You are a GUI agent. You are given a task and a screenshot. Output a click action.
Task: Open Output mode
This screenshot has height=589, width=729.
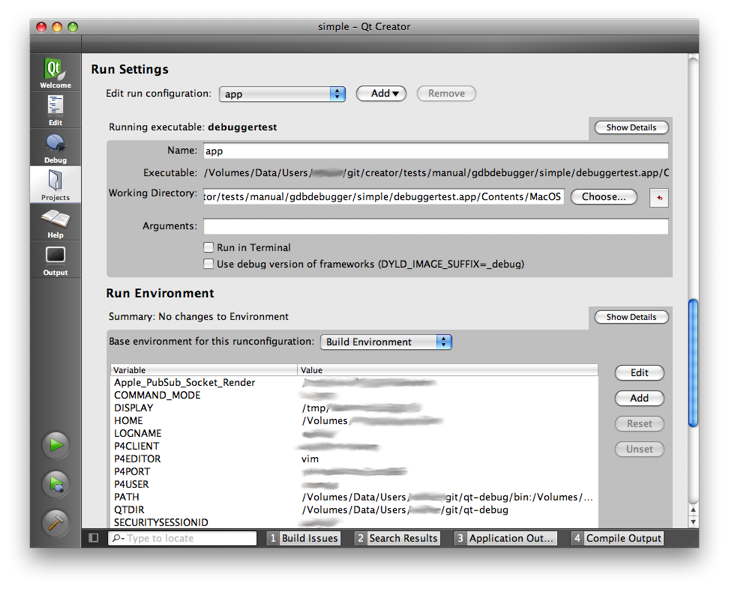55,260
